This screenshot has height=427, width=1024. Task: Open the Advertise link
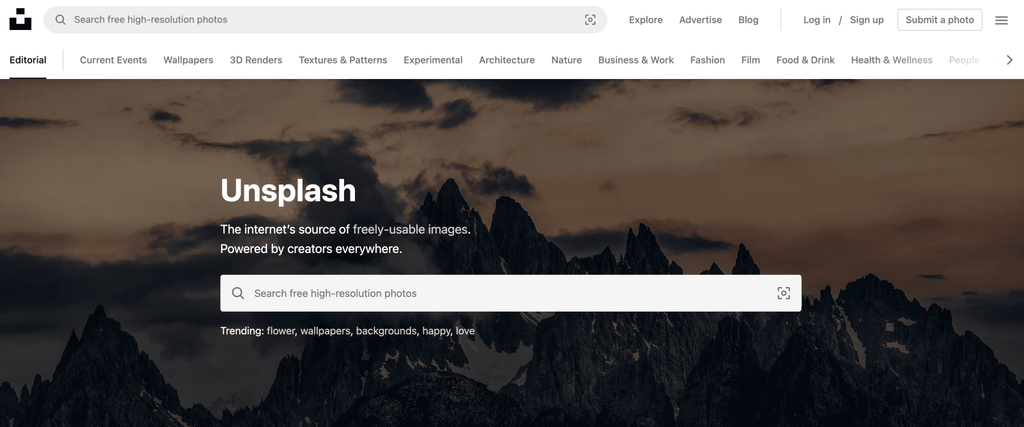(700, 20)
